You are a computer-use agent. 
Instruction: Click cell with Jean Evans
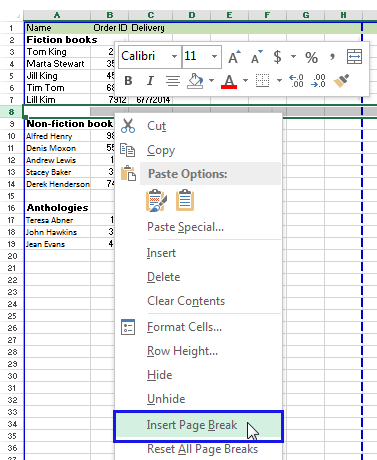click(57, 244)
